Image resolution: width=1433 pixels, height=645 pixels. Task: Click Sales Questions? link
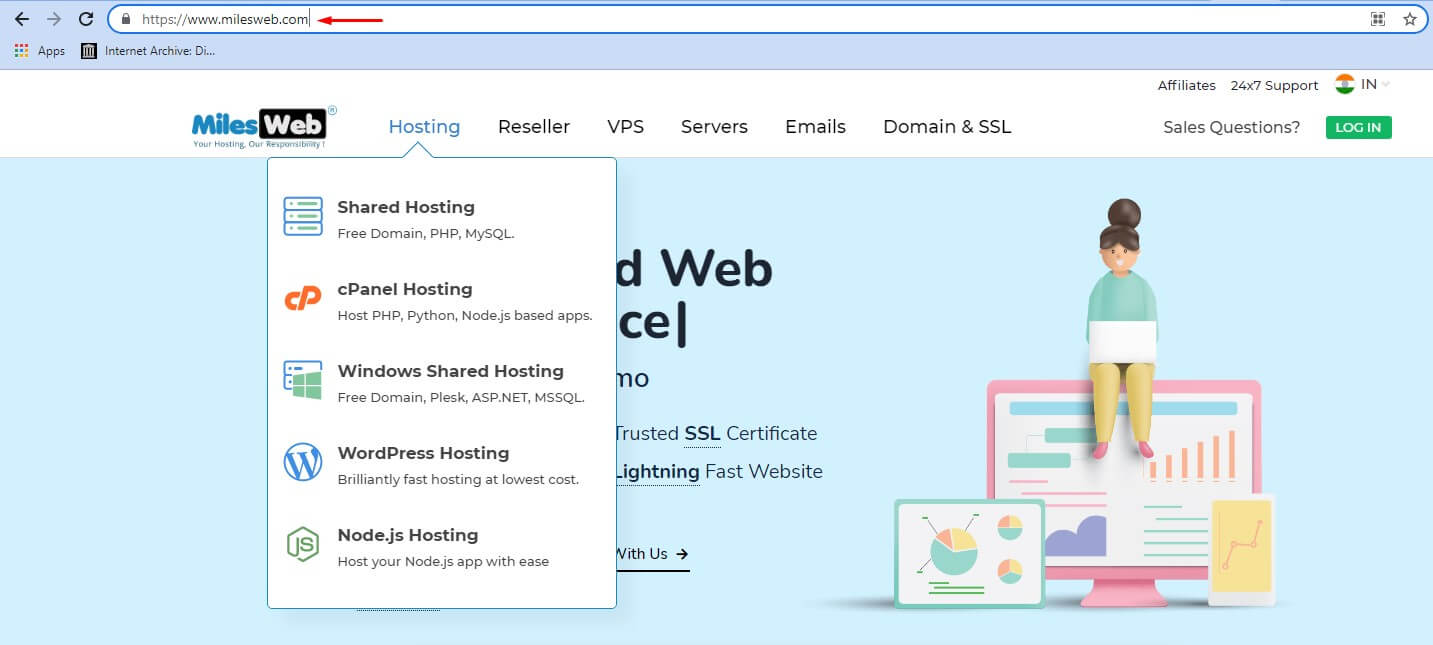click(1232, 127)
